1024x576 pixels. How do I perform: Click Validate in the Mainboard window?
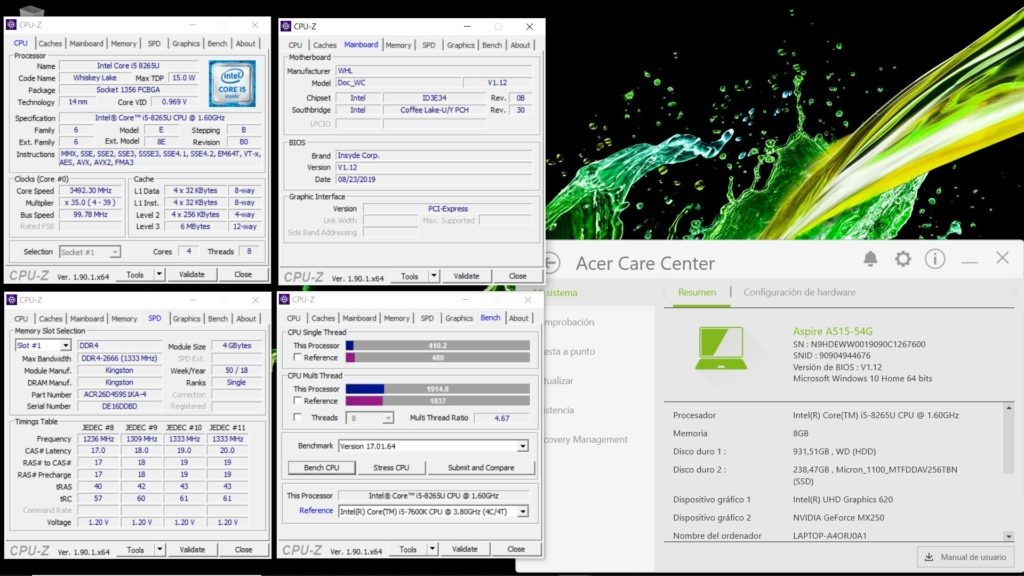466,276
